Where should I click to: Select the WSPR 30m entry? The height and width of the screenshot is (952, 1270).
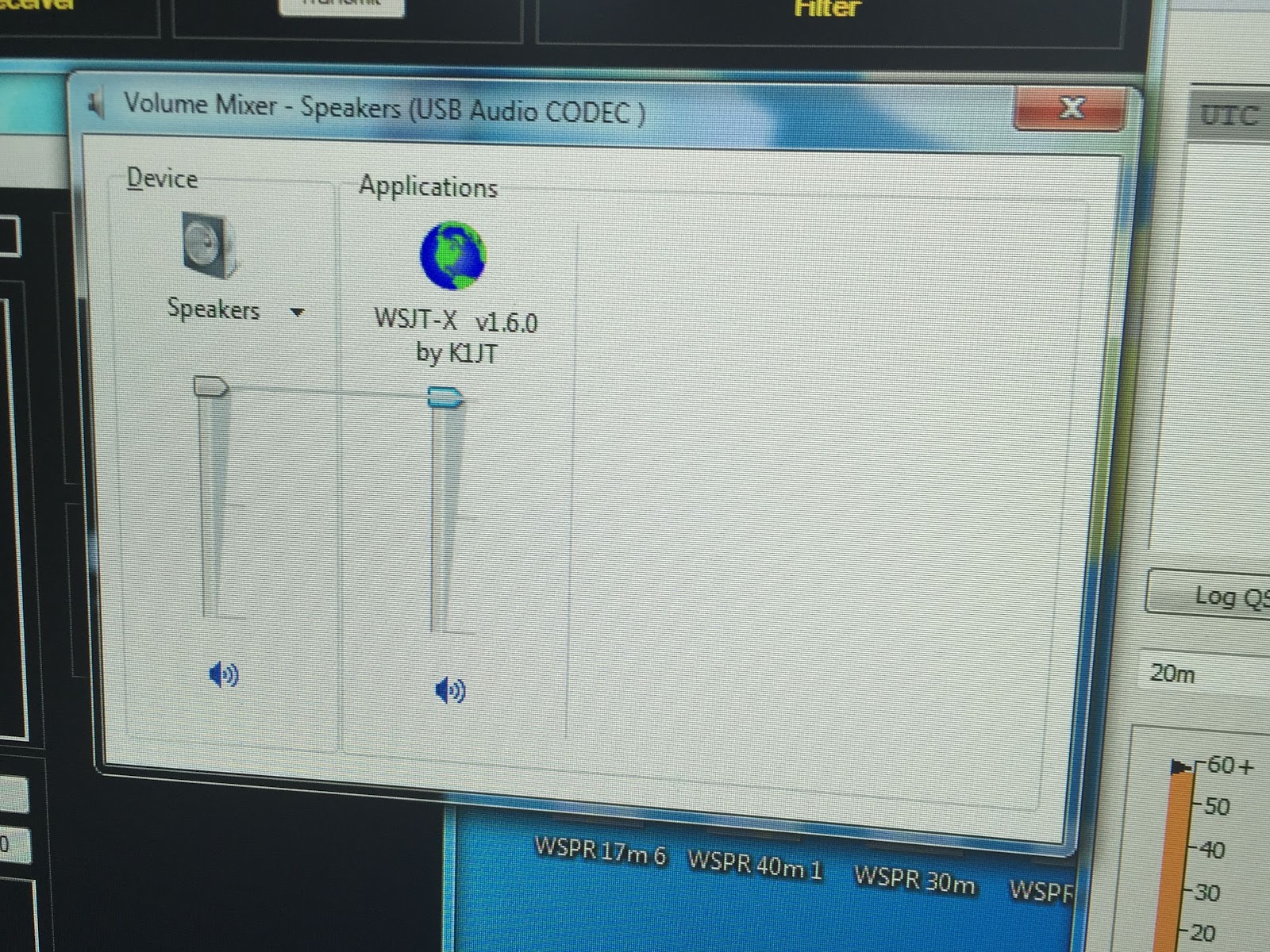(x=915, y=879)
